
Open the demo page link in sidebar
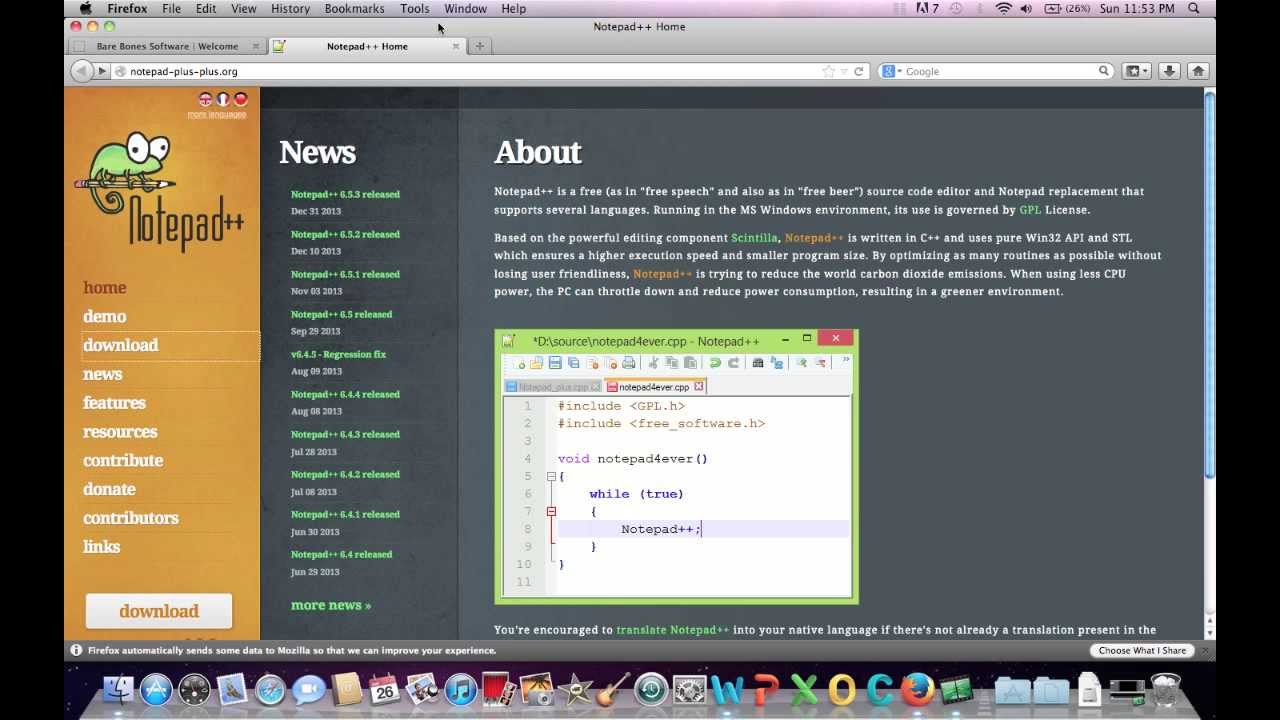pos(105,316)
